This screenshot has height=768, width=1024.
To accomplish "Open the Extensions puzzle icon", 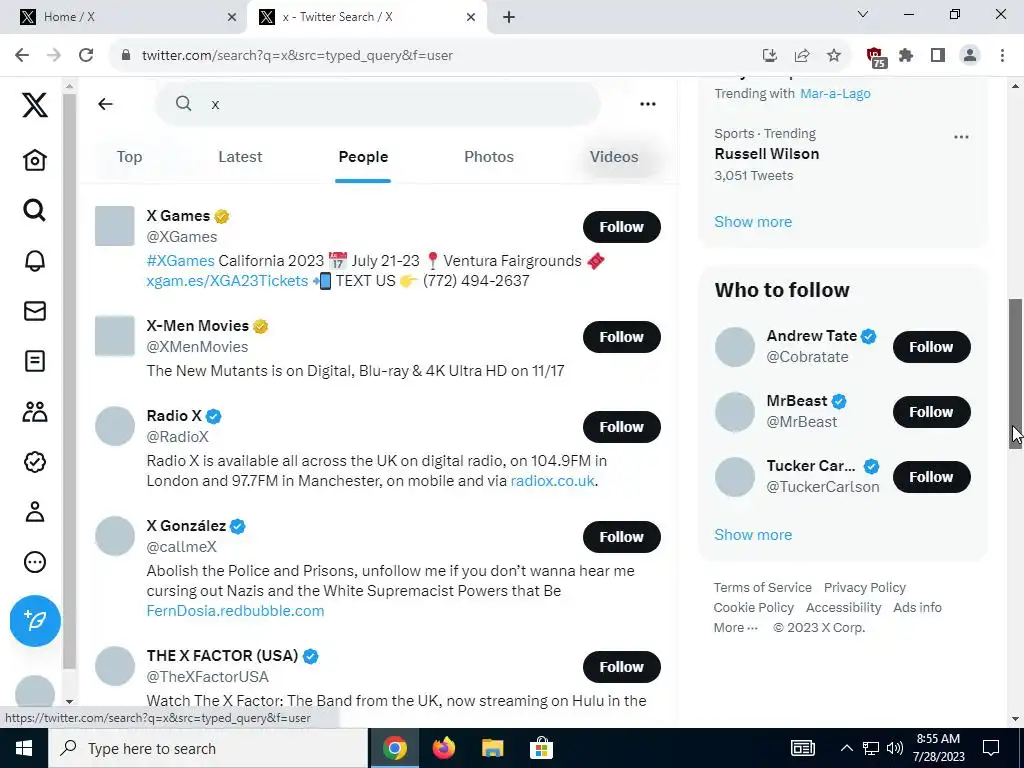I will tap(906, 56).
